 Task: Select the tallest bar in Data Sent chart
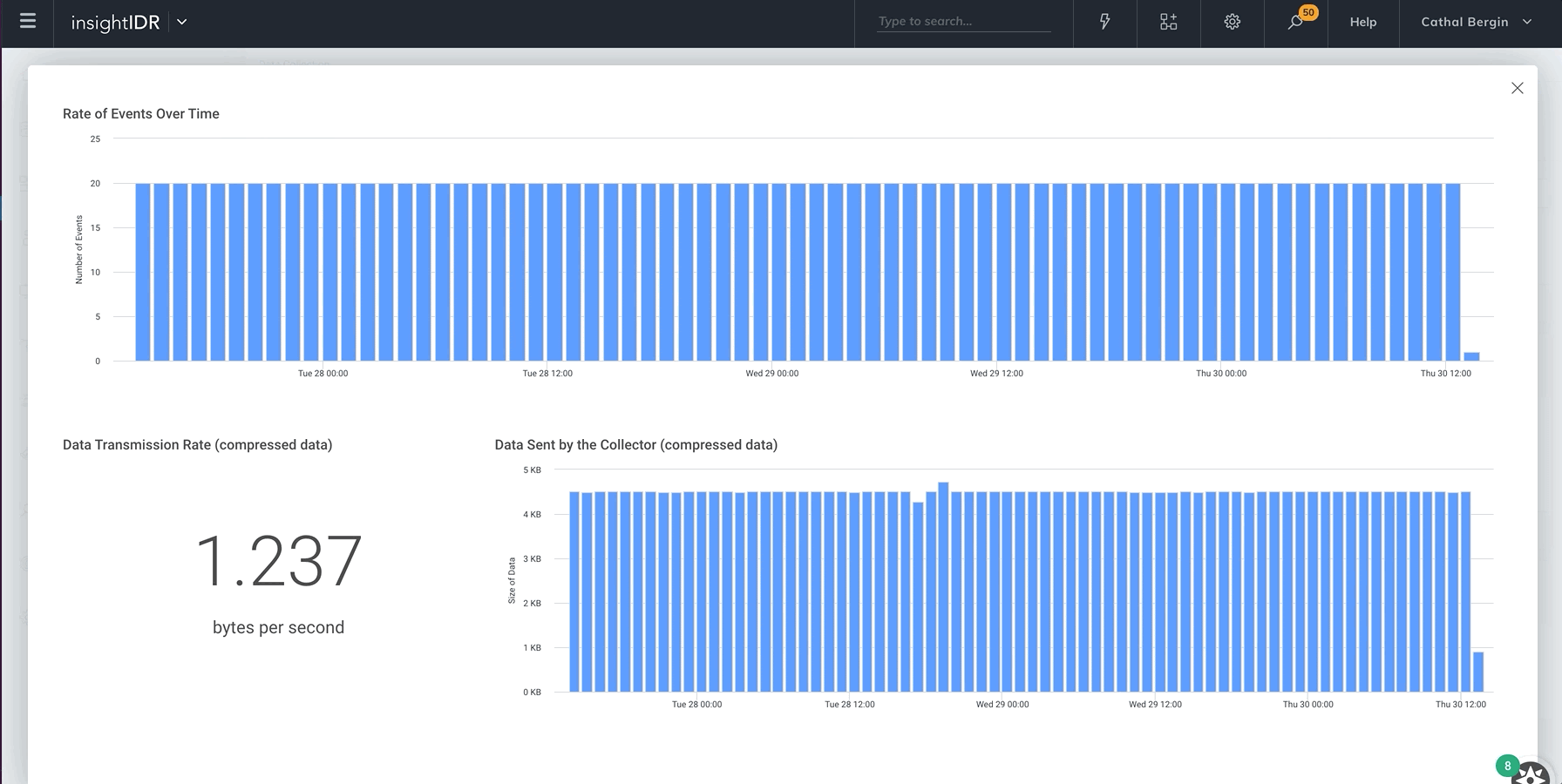tap(943, 586)
